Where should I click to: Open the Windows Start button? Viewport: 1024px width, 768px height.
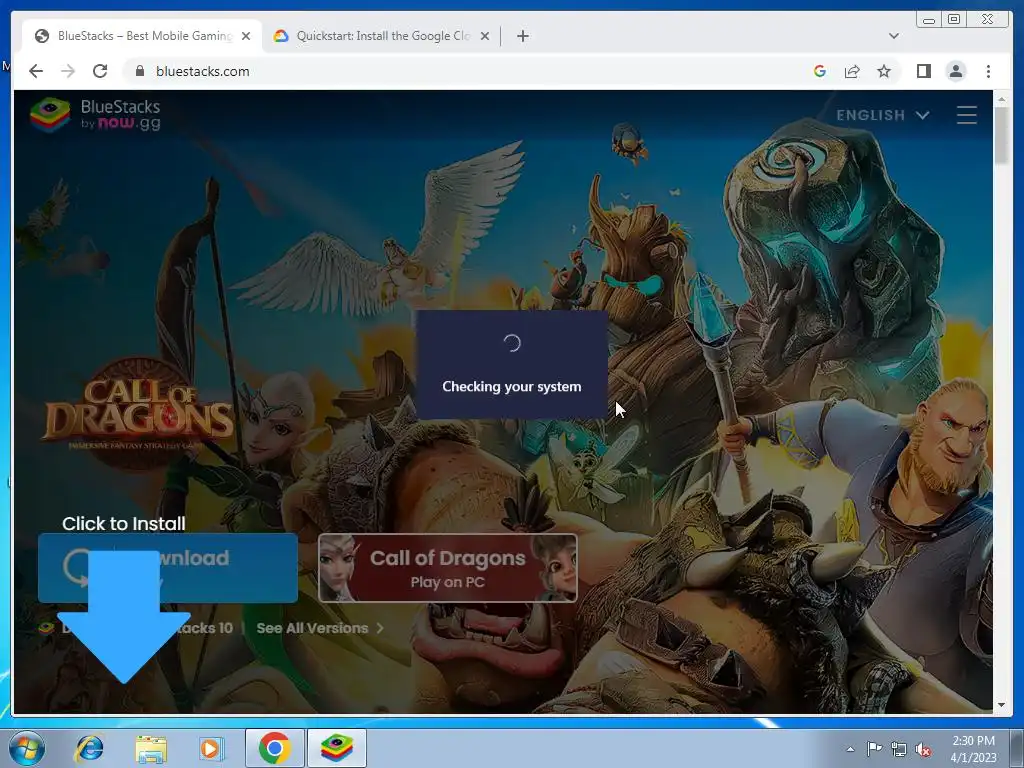point(27,748)
